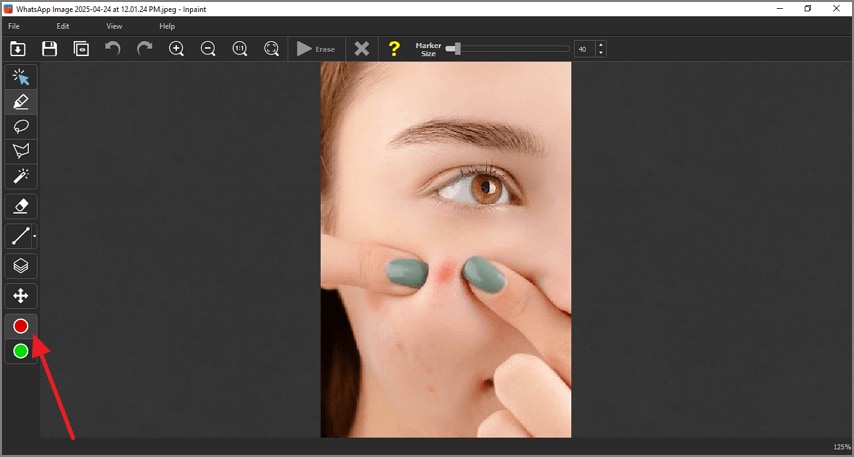Choose the red removal marker color
This screenshot has height=457, width=854.
[x=21, y=326]
